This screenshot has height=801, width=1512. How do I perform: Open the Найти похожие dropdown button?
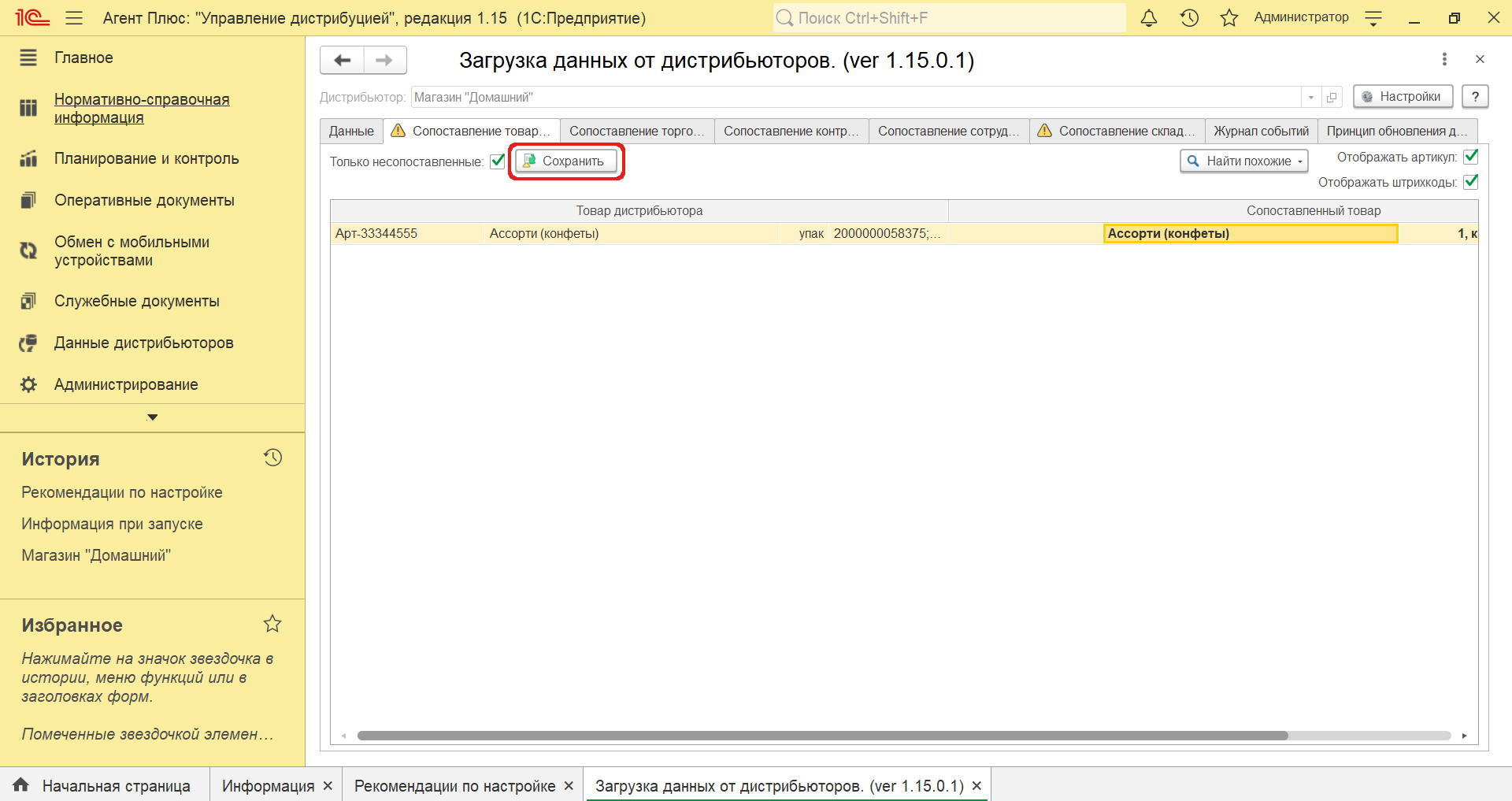[1243, 161]
